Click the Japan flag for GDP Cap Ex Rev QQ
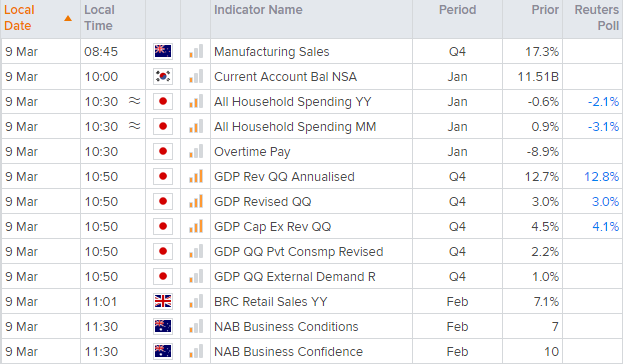This screenshot has height=364, width=623. click(x=163, y=226)
